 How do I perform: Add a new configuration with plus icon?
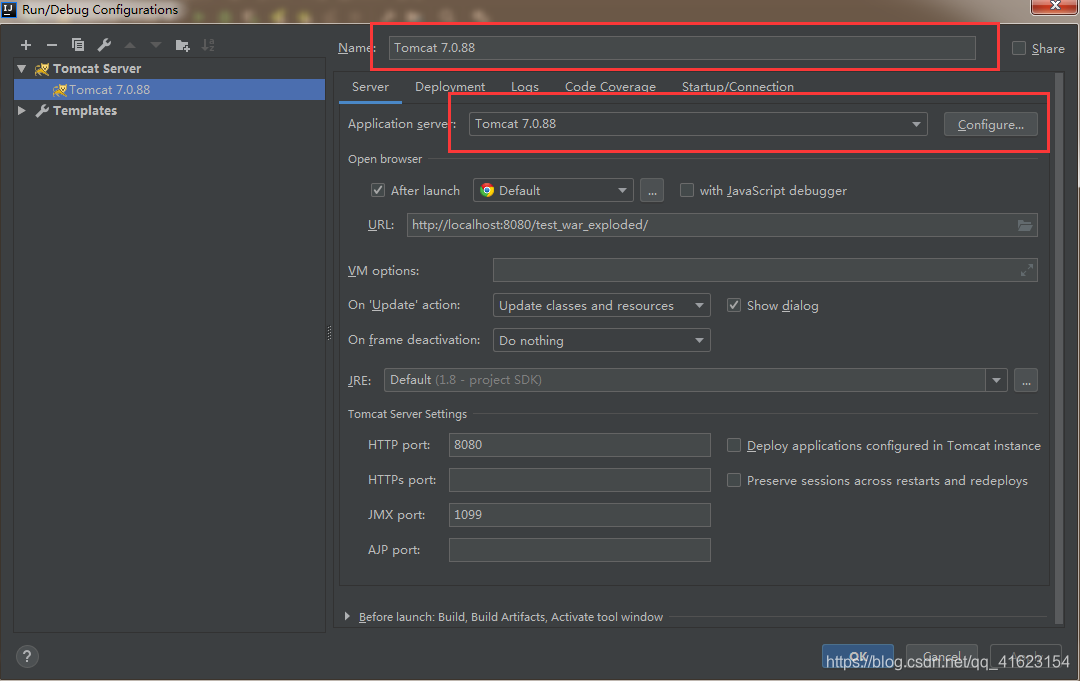[26, 45]
